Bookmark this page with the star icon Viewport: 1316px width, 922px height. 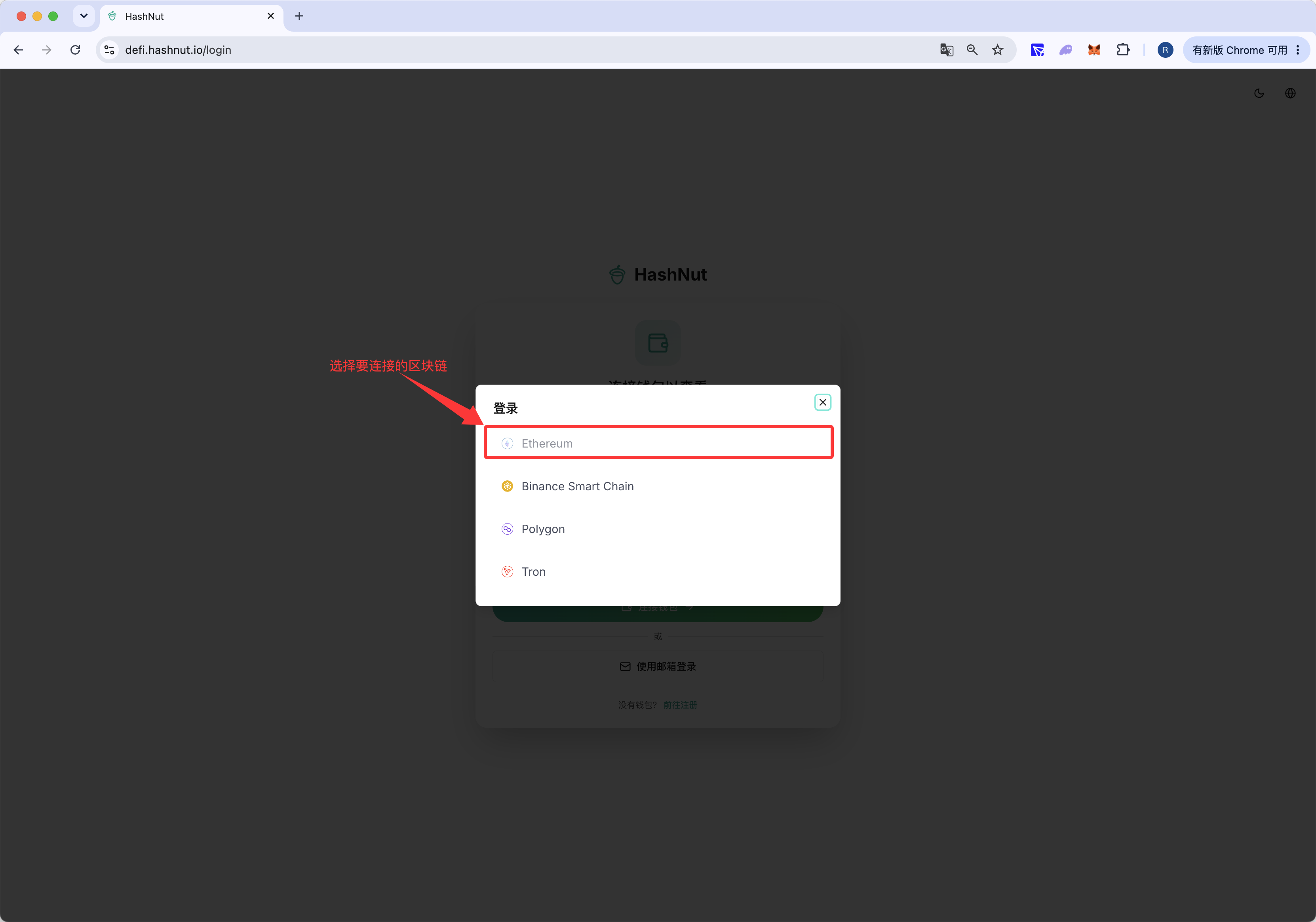click(x=998, y=50)
